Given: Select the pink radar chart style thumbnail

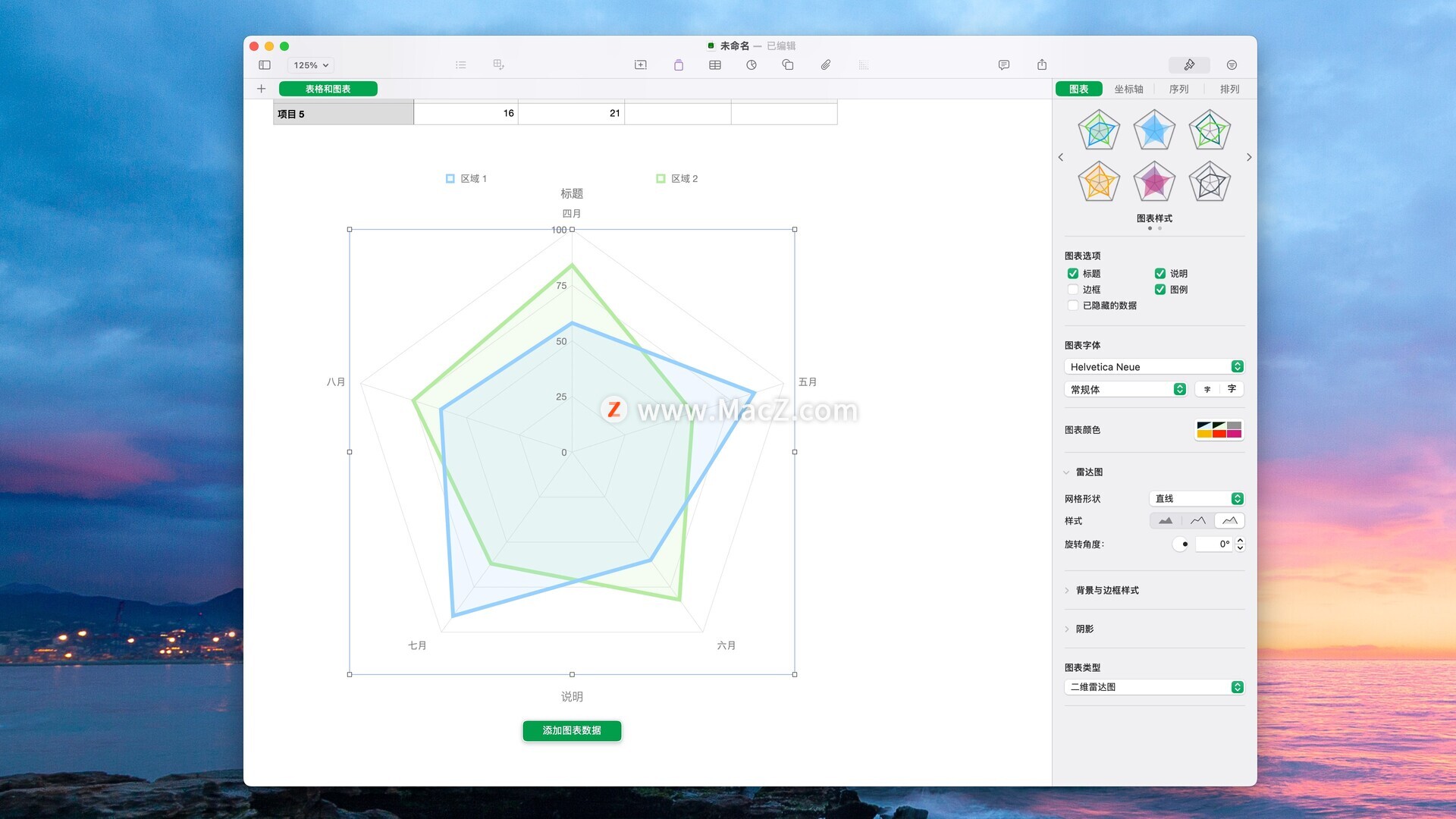Looking at the screenshot, I should (1153, 182).
